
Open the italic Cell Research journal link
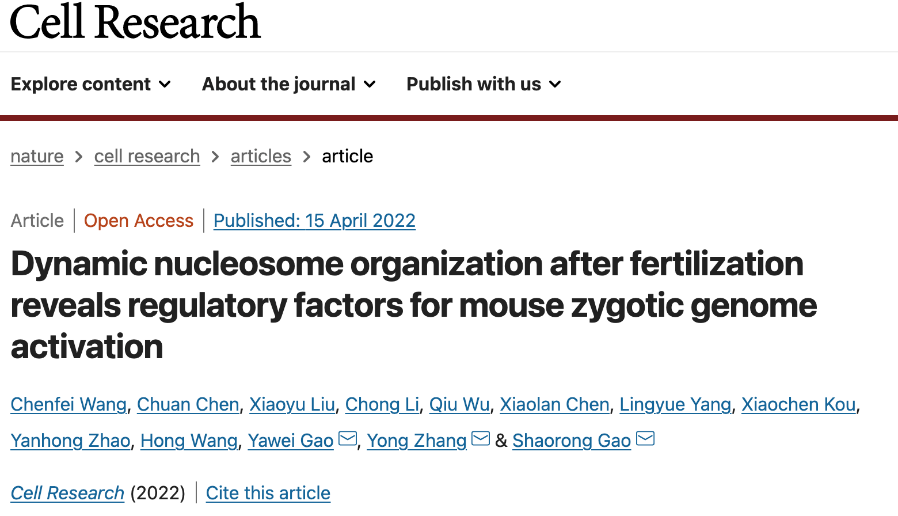pos(68,493)
